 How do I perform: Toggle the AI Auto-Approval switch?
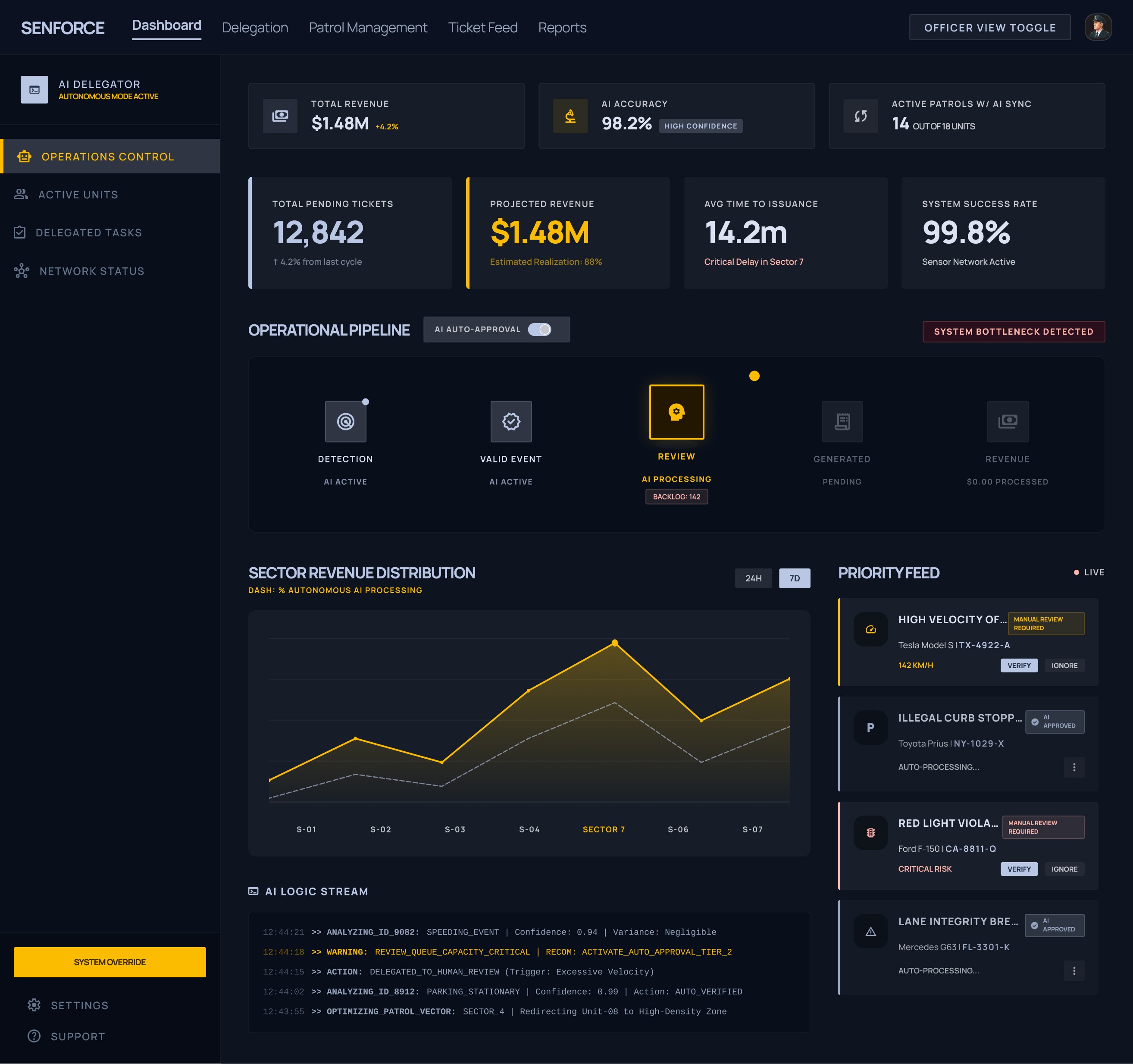point(539,330)
